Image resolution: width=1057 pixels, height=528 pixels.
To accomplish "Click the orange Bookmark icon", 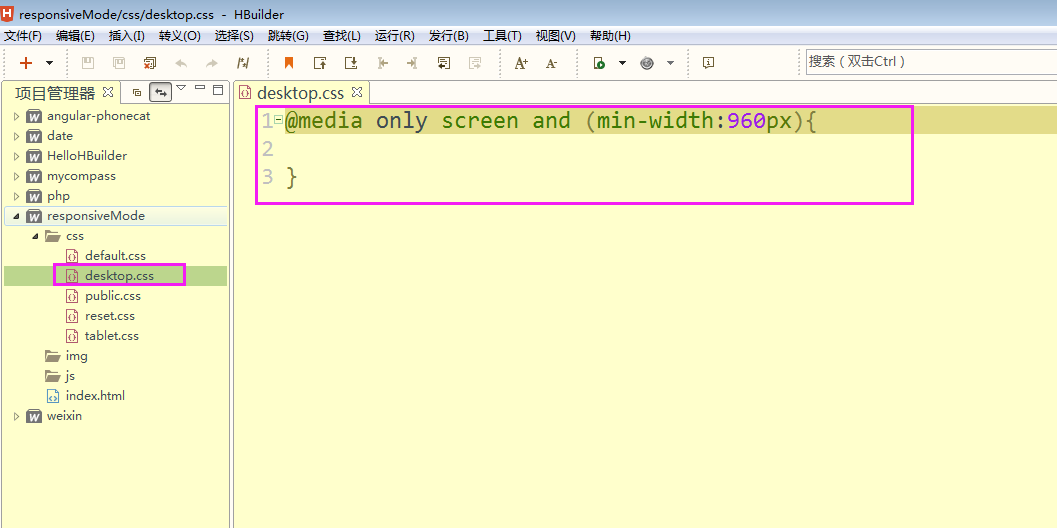I will pos(289,63).
